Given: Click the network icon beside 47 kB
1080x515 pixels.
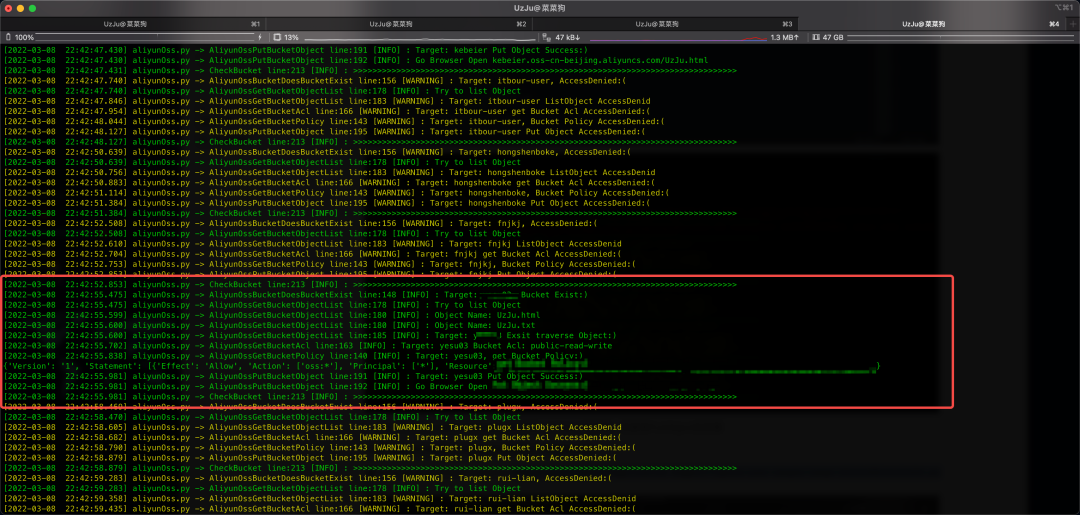Looking at the screenshot, I should 546,37.
